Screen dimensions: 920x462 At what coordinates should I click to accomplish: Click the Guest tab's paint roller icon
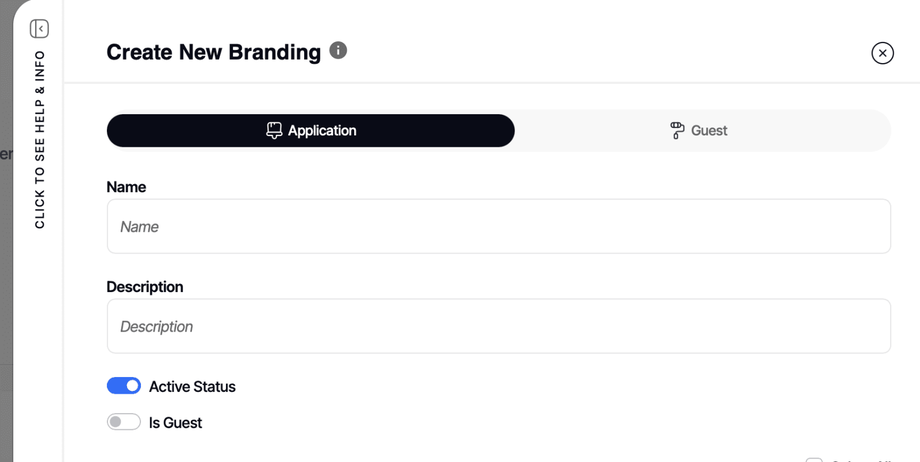[x=677, y=131]
